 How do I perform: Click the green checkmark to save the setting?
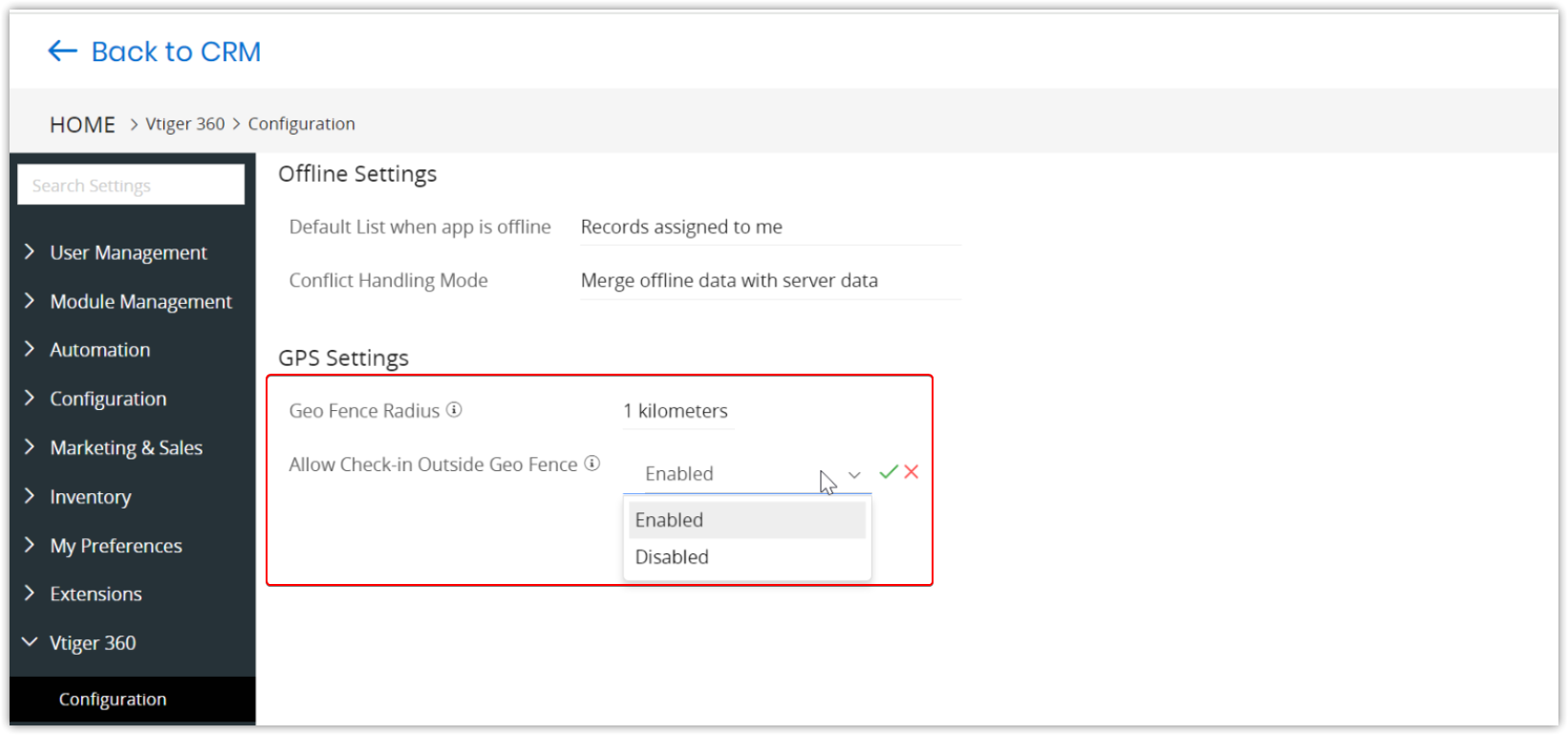[x=889, y=472]
